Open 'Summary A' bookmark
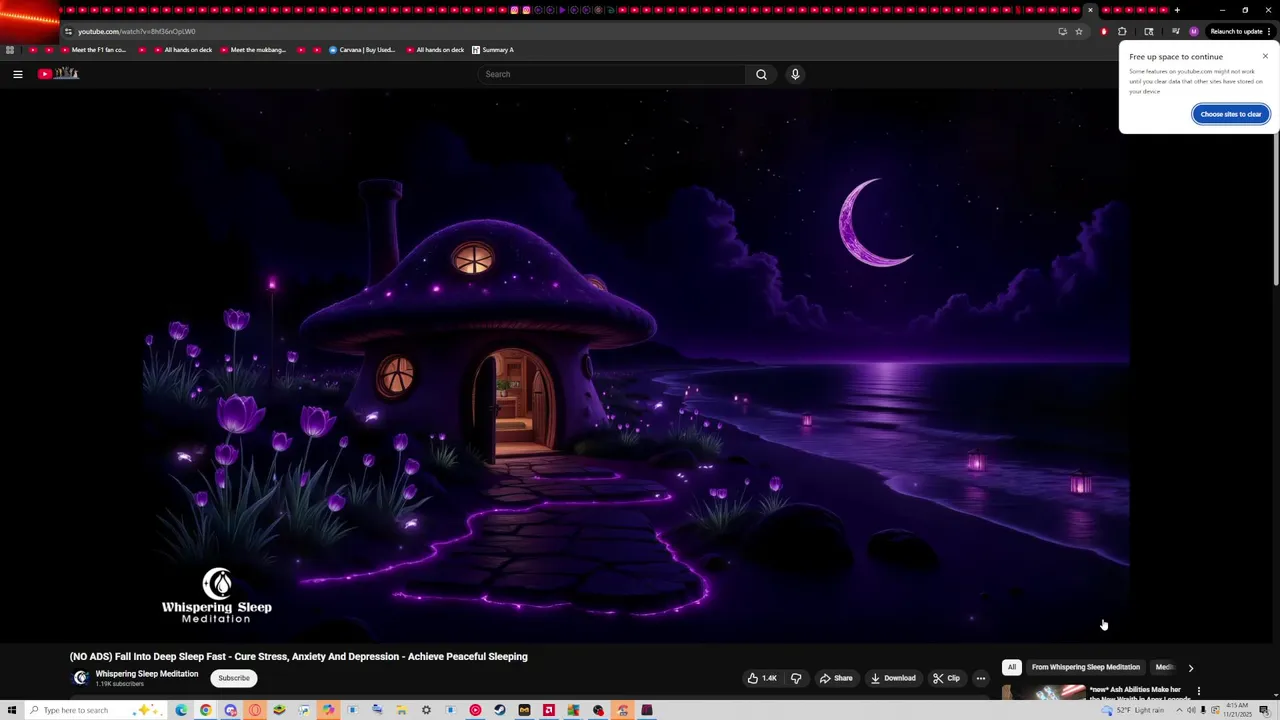This screenshot has height=720, width=1280. (492, 50)
